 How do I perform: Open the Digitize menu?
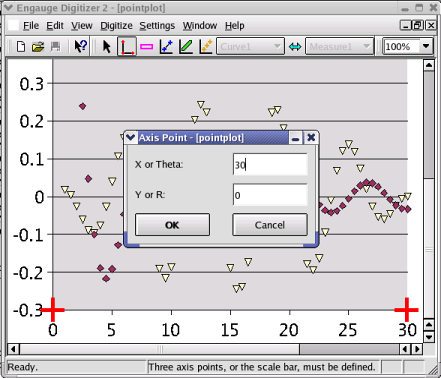click(x=116, y=26)
